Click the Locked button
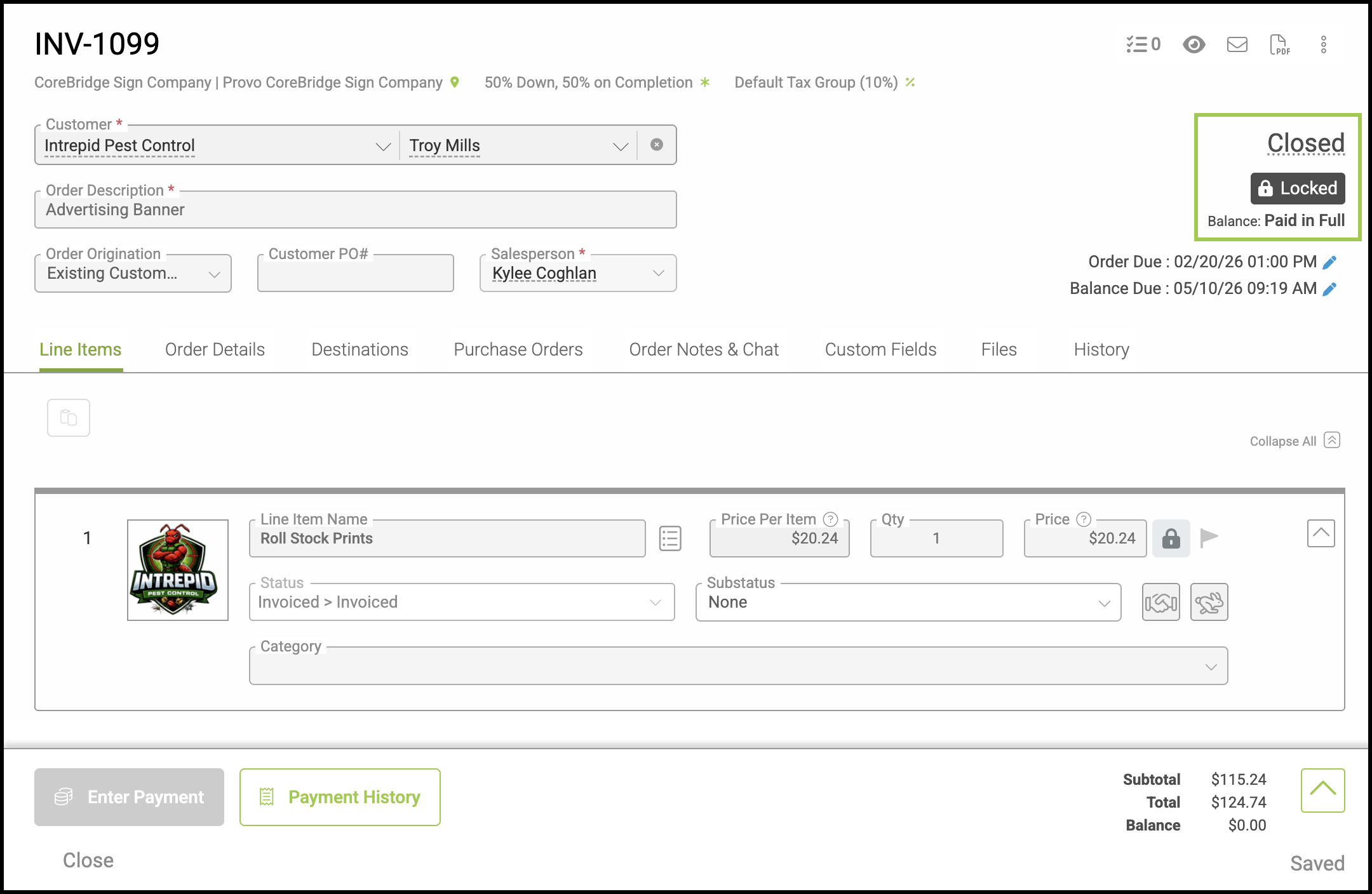Viewport: 1372px width, 894px height. point(1298,189)
